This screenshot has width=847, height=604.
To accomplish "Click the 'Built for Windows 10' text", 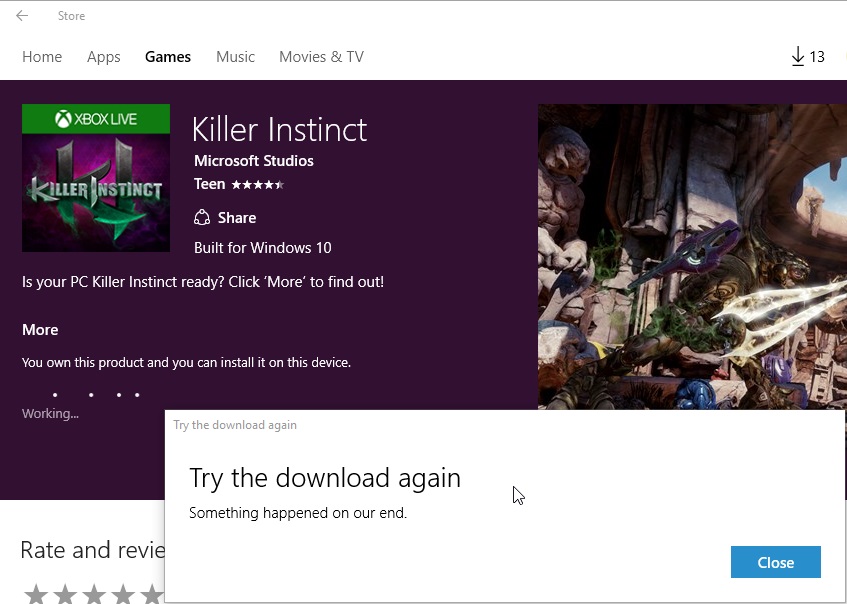I will tap(263, 248).
